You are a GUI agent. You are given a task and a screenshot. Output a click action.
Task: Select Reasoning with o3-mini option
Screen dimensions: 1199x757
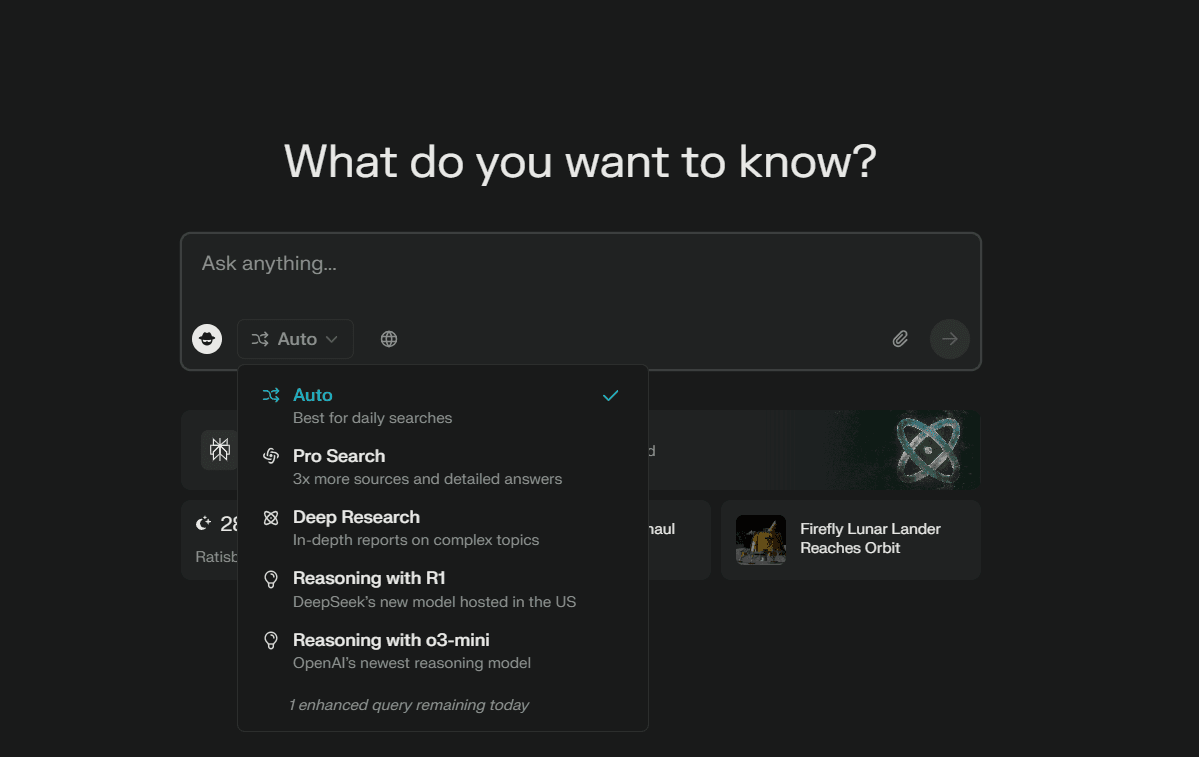(x=443, y=651)
